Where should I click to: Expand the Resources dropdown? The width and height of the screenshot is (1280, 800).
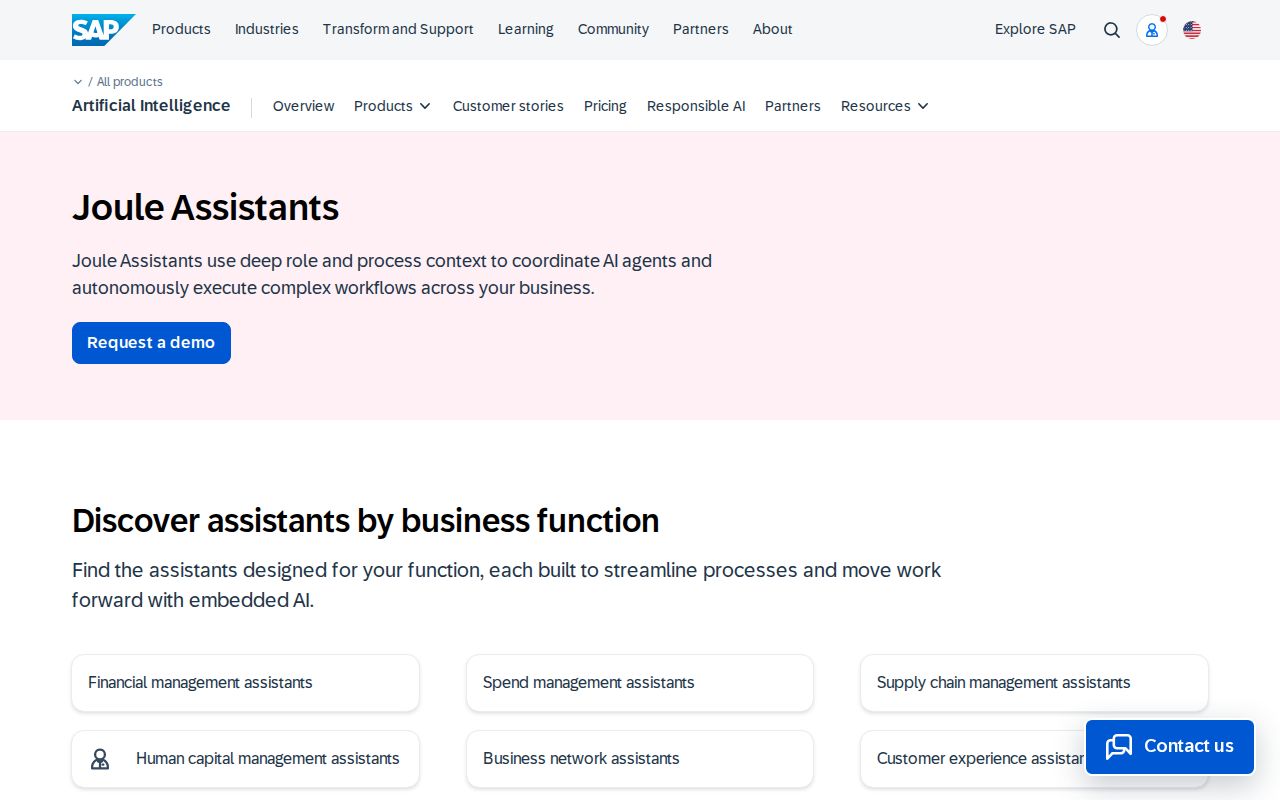coord(885,106)
